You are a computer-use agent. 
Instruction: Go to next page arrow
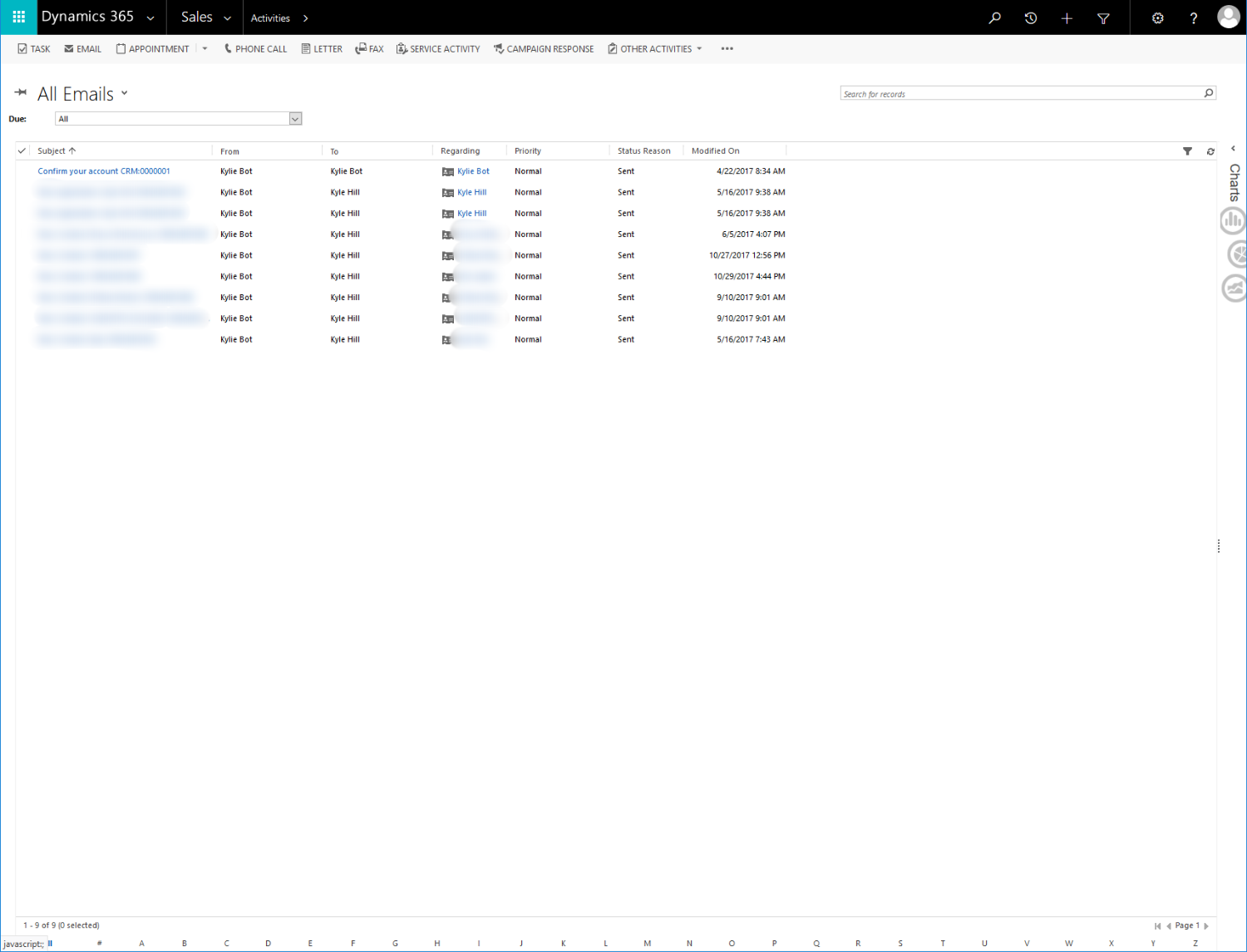1206,925
